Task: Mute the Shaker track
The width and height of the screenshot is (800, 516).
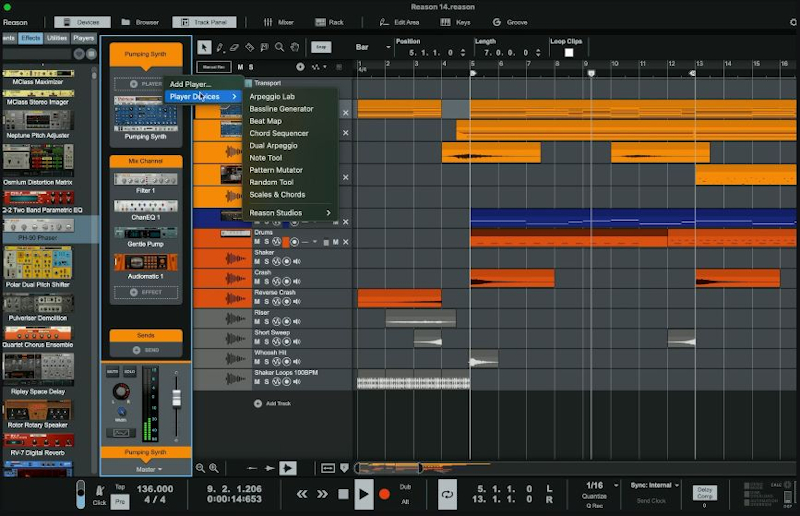Action: [257, 262]
